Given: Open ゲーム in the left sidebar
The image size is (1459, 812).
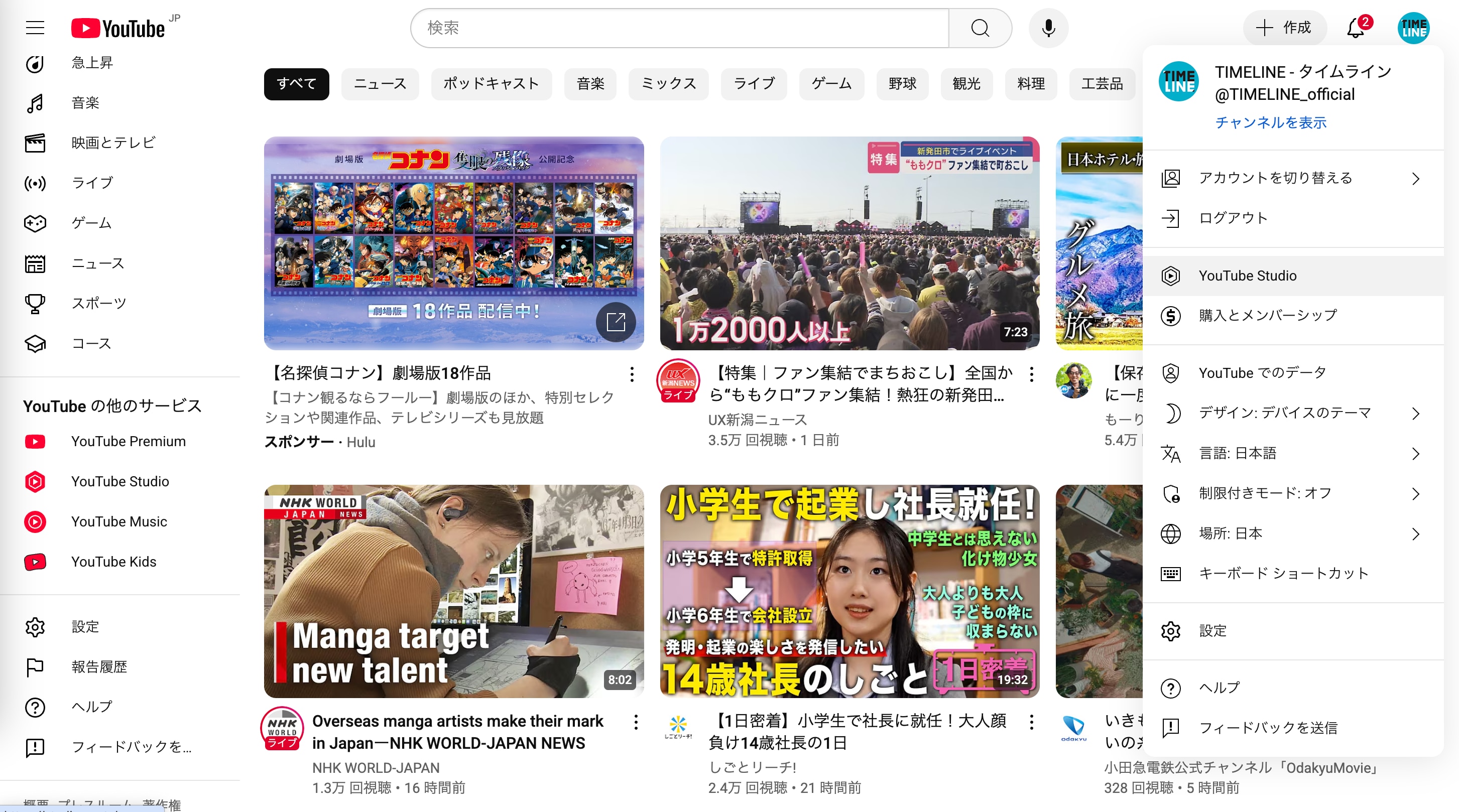Looking at the screenshot, I should (x=120, y=224).
